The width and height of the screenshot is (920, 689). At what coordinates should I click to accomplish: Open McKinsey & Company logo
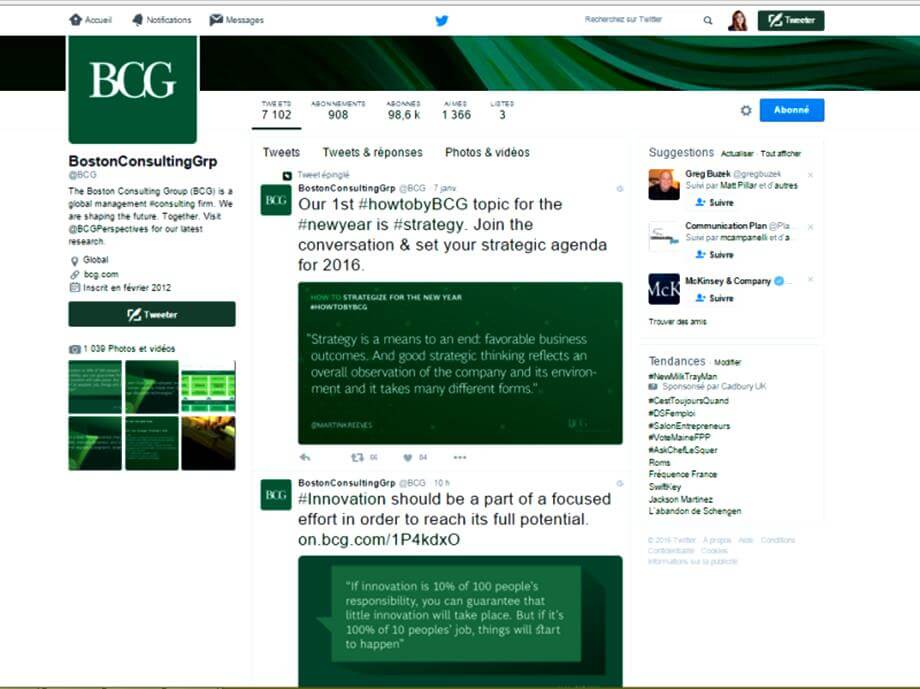coord(664,289)
